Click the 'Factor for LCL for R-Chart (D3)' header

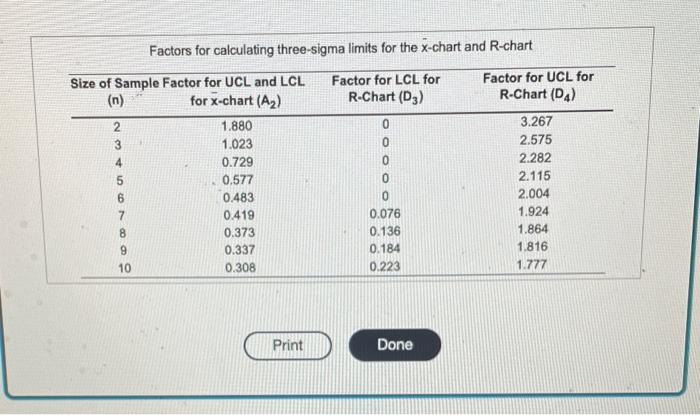(386, 88)
